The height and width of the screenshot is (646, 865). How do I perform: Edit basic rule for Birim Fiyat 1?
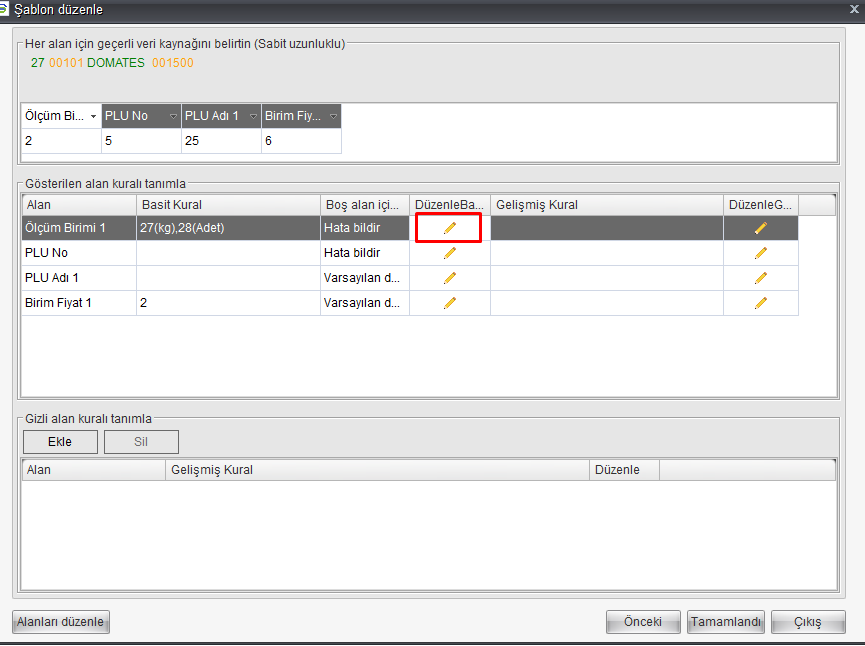(x=450, y=302)
